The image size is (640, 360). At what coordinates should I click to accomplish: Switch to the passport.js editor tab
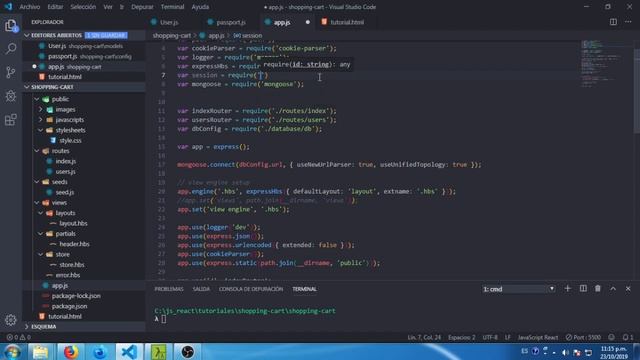point(231,22)
